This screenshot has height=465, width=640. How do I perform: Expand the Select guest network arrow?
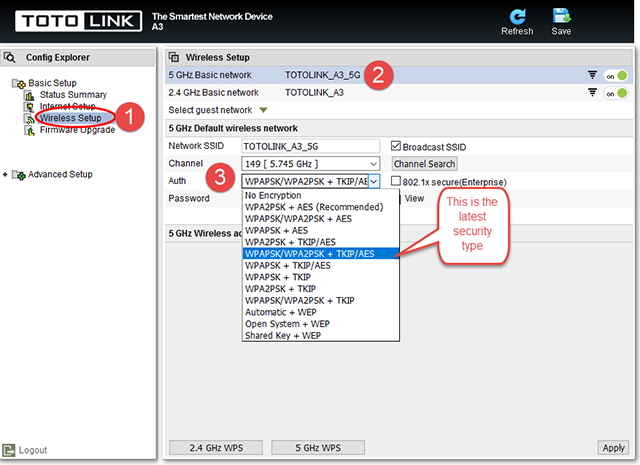[263, 110]
